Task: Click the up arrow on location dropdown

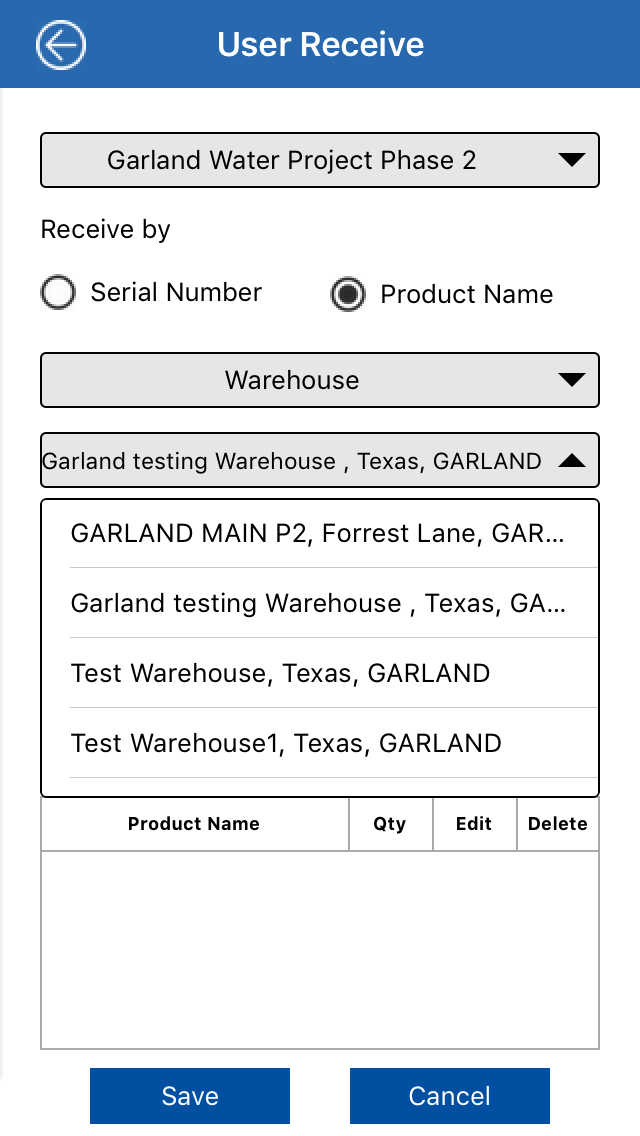Action: (x=571, y=461)
